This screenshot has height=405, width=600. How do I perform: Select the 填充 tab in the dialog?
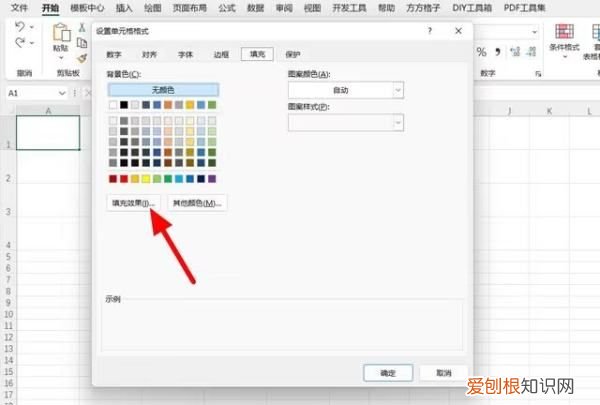pyautogui.click(x=257, y=54)
